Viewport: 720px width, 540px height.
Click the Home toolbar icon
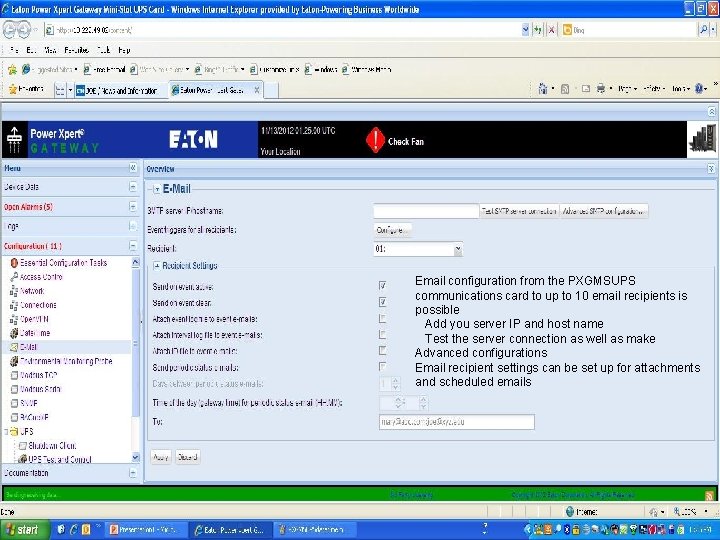pyautogui.click(x=543, y=89)
